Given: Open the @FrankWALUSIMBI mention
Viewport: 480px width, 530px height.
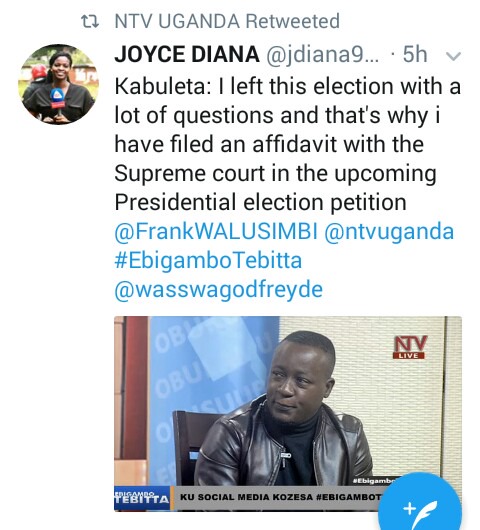Looking at the screenshot, I should point(216,232).
